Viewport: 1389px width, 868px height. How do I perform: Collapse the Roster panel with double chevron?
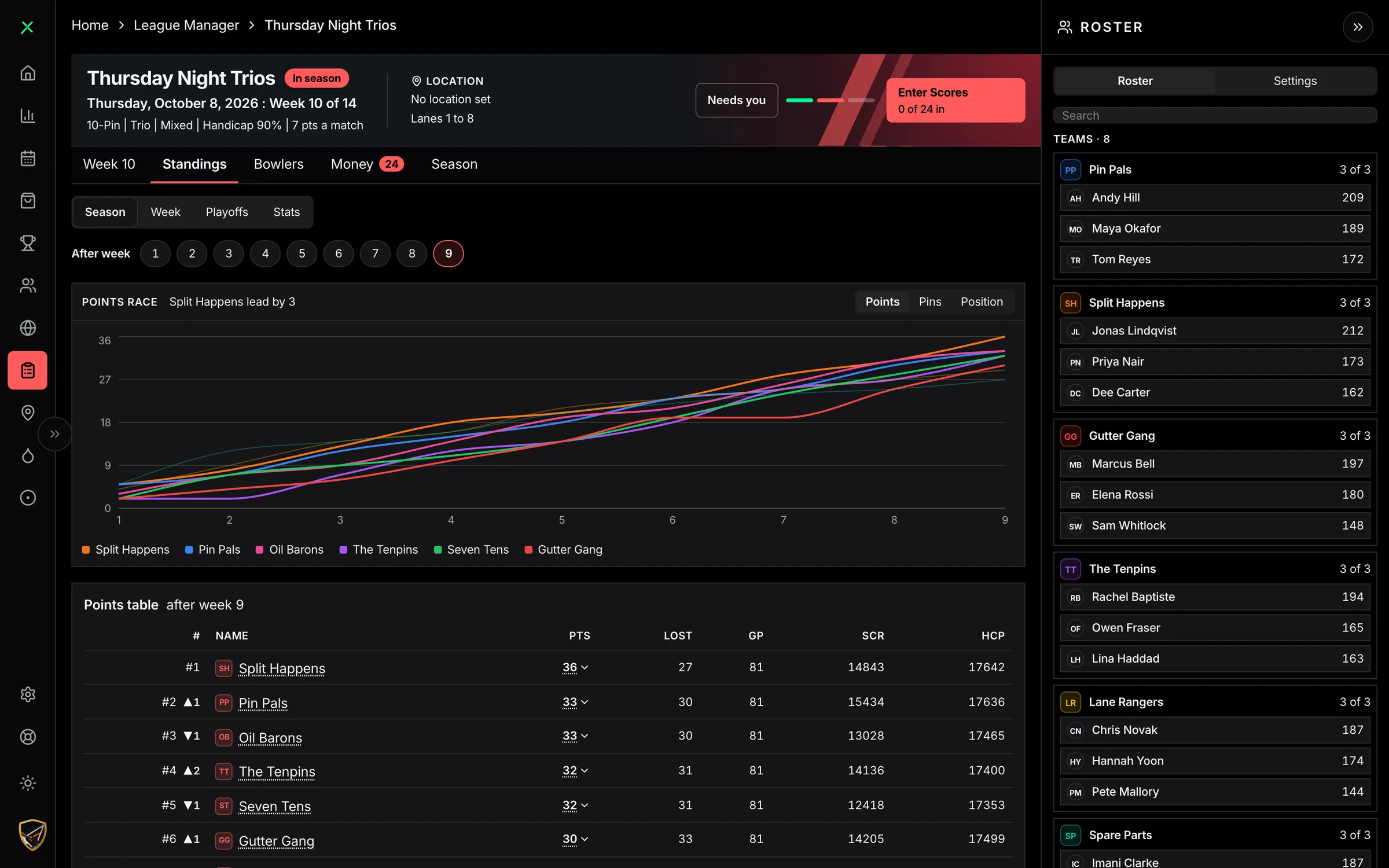[1358, 27]
